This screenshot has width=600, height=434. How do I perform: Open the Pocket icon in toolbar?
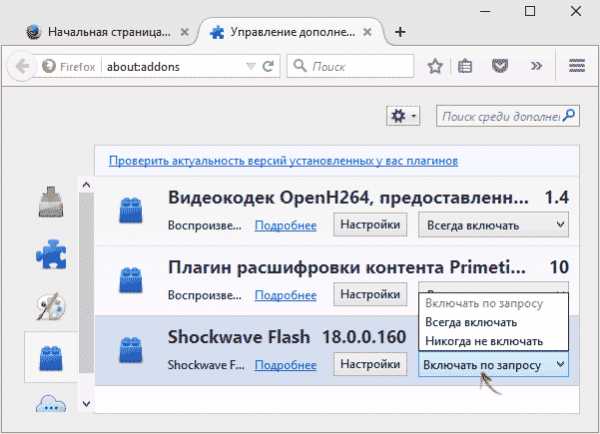point(500,66)
